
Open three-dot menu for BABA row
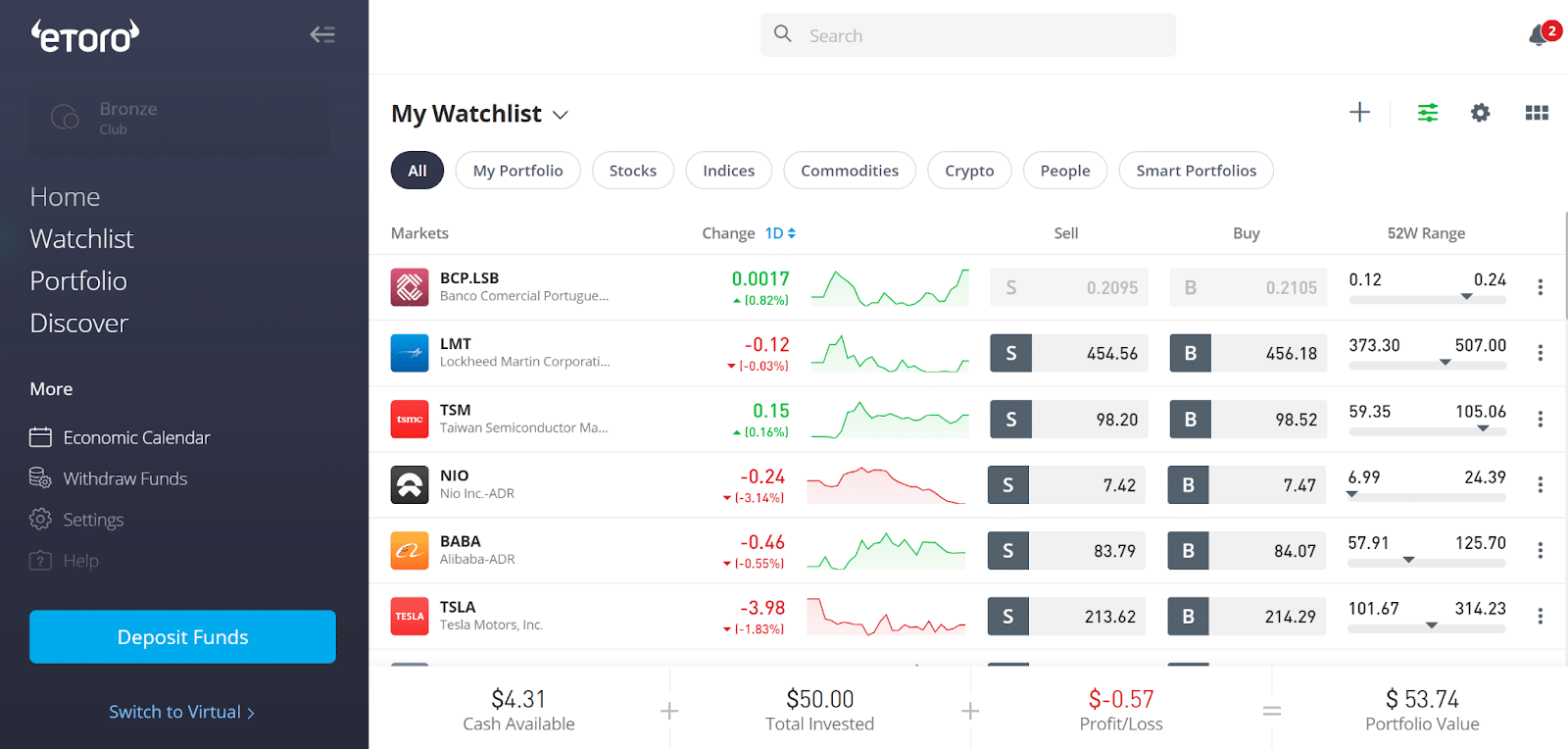coord(1540,550)
